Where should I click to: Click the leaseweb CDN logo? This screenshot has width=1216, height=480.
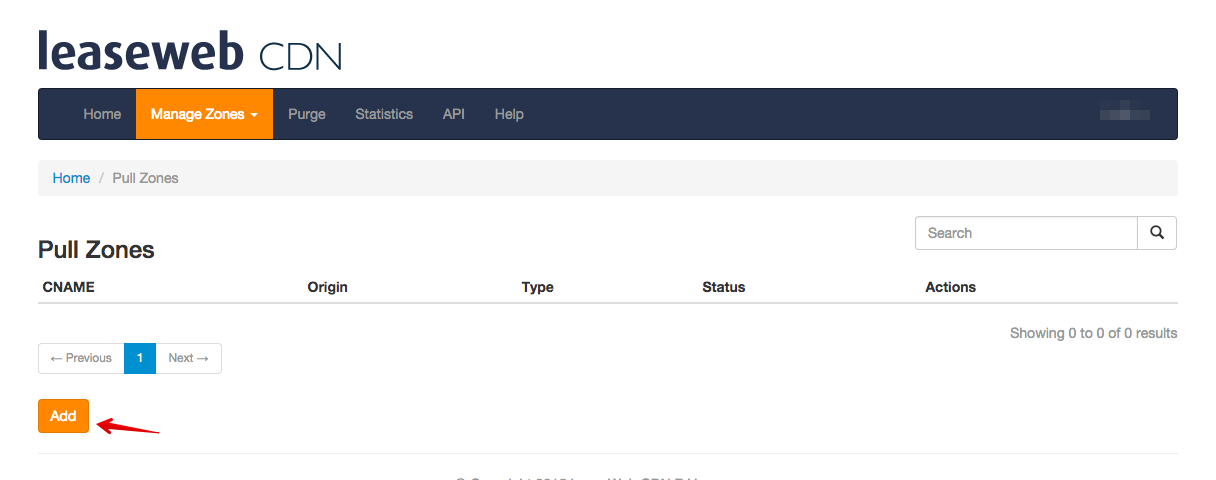[x=190, y=52]
